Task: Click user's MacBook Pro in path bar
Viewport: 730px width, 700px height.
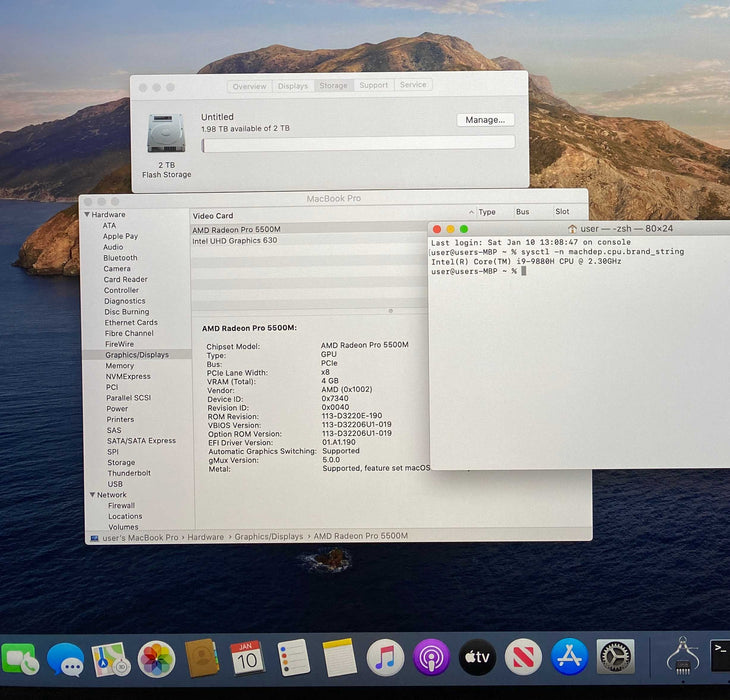Action: (140, 538)
